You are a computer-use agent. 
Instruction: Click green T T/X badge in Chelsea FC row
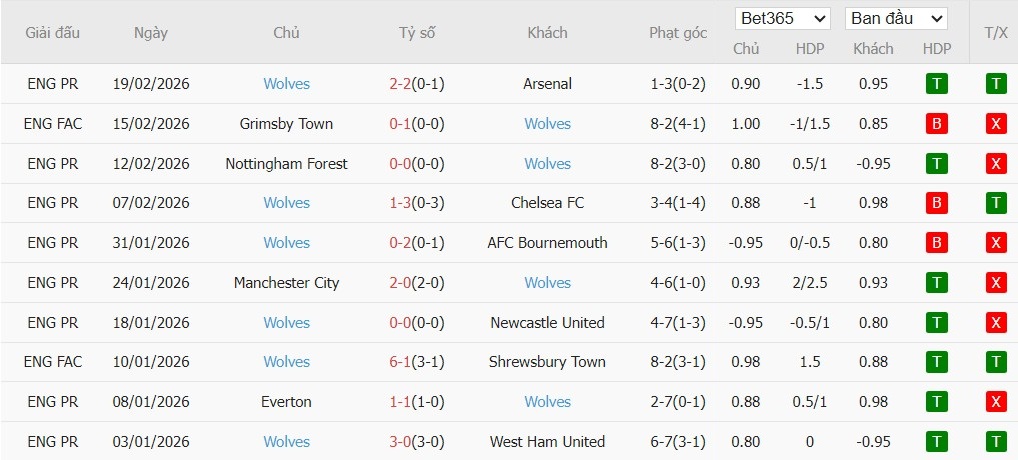(995, 203)
